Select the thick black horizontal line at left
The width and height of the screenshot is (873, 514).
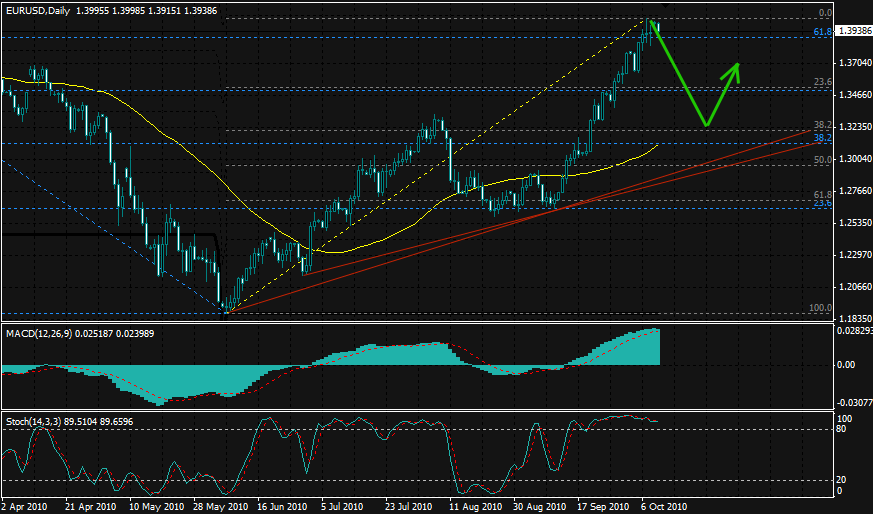tap(108, 234)
